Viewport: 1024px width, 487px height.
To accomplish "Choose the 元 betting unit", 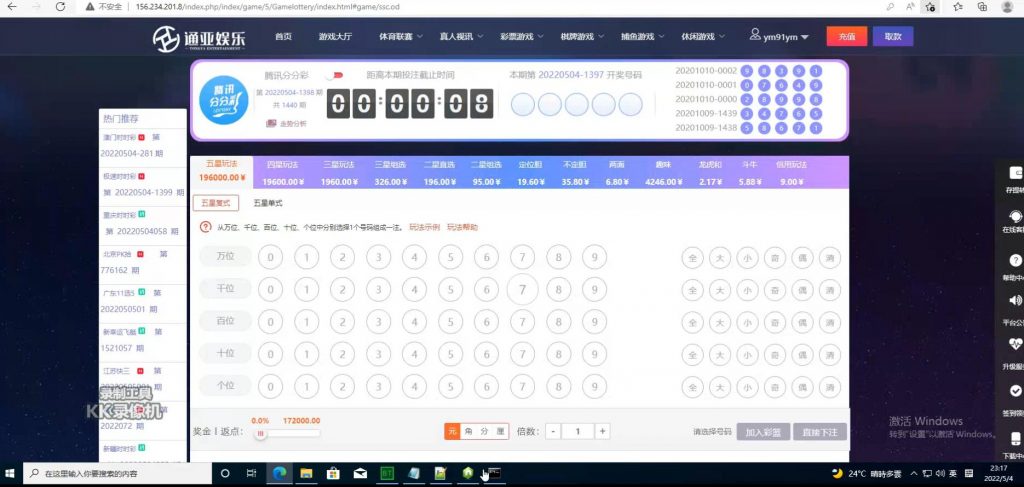I will 453,432.
